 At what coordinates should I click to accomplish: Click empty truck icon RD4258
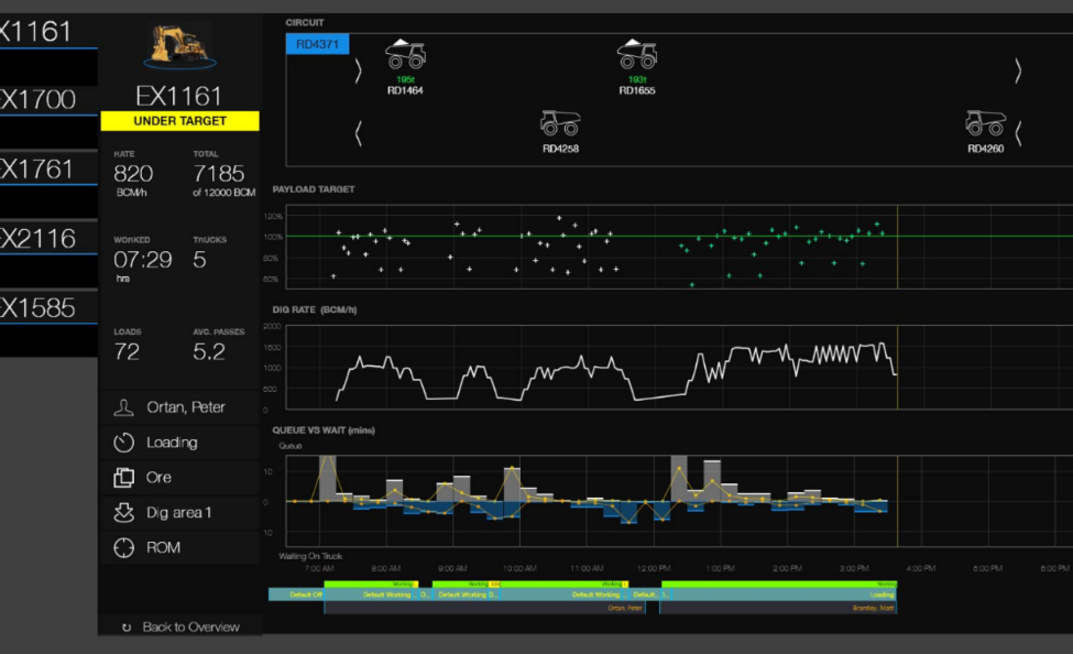(x=560, y=123)
